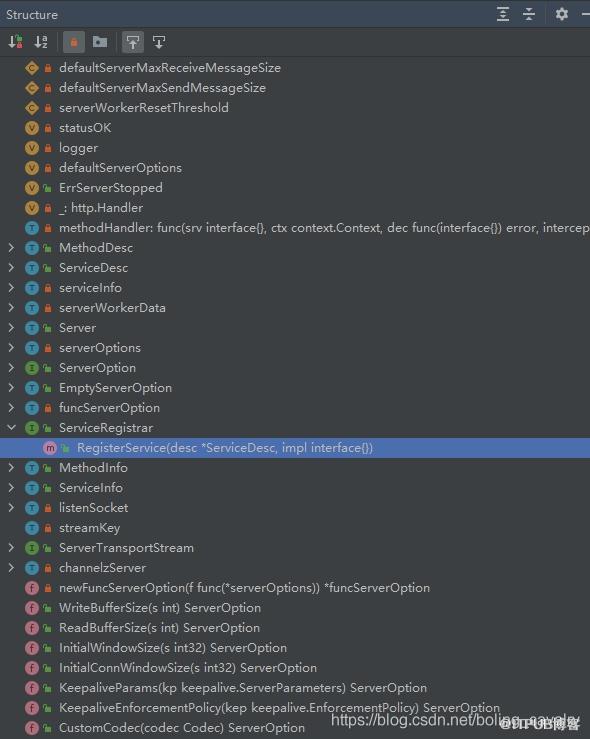Click the Sort Alphabetically icon

coord(41,42)
